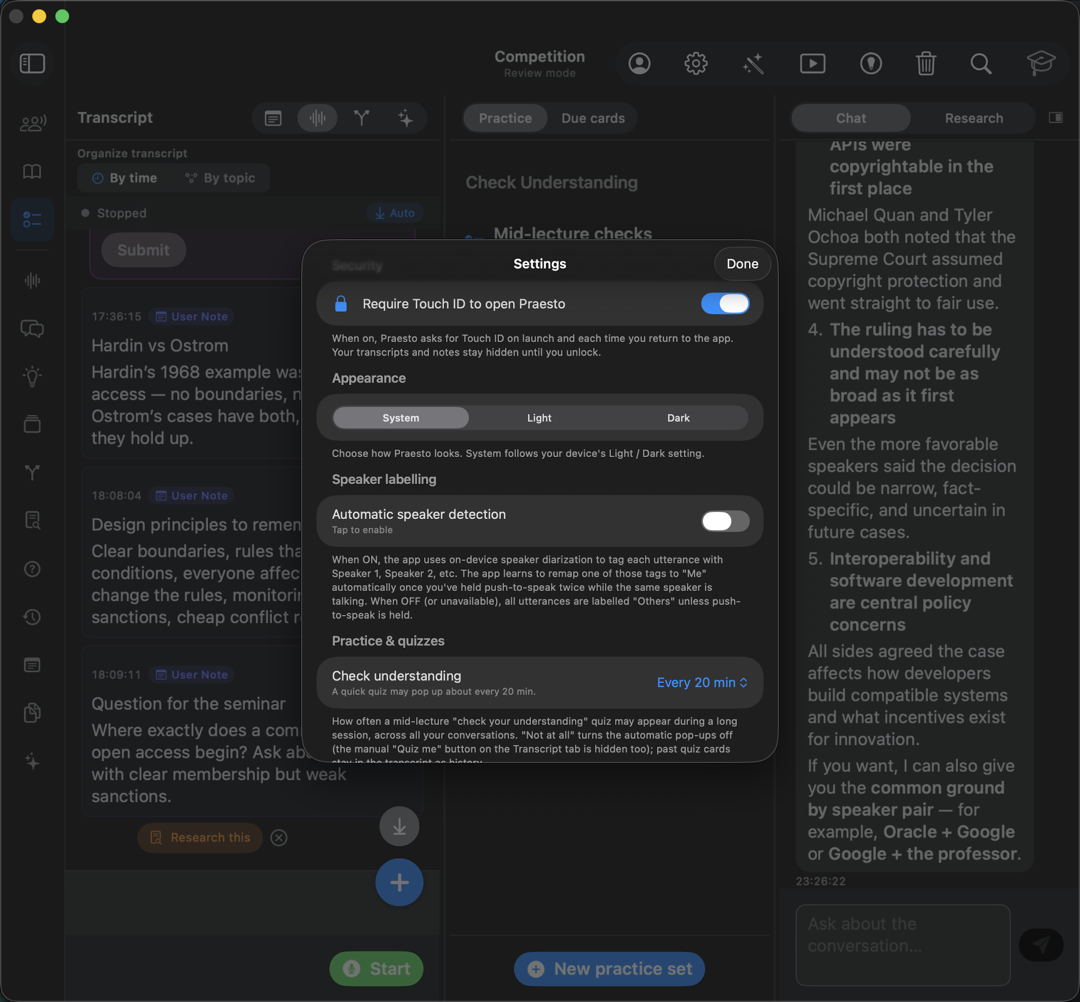The height and width of the screenshot is (1002, 1080).
Task: Switch to the Practice tab
Action: (505, 118)
